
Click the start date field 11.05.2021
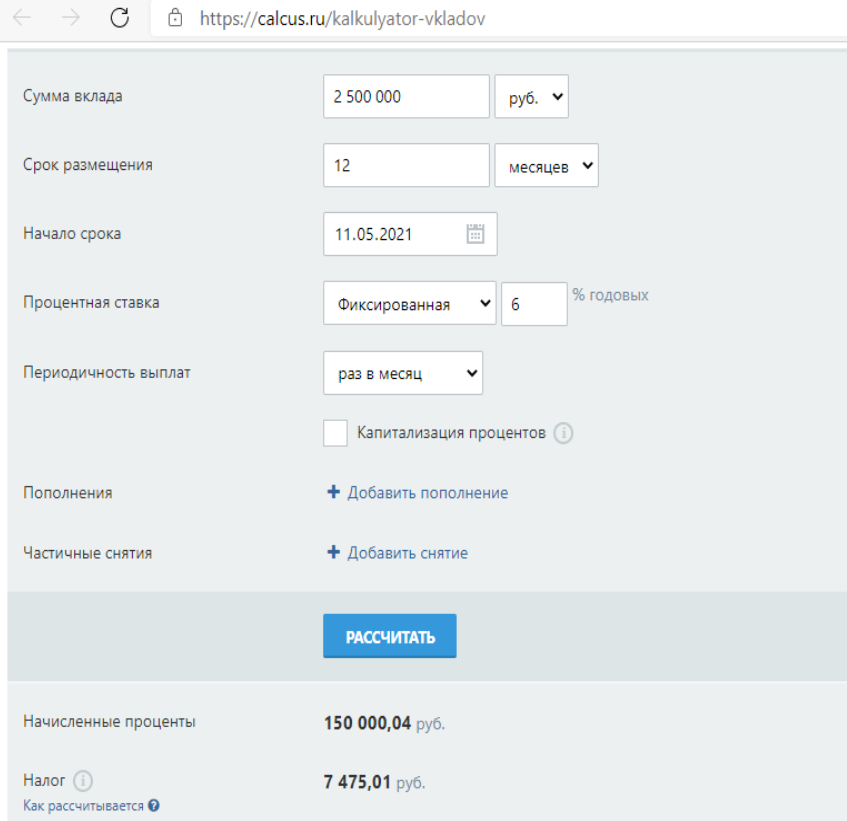tap(411, 234)
